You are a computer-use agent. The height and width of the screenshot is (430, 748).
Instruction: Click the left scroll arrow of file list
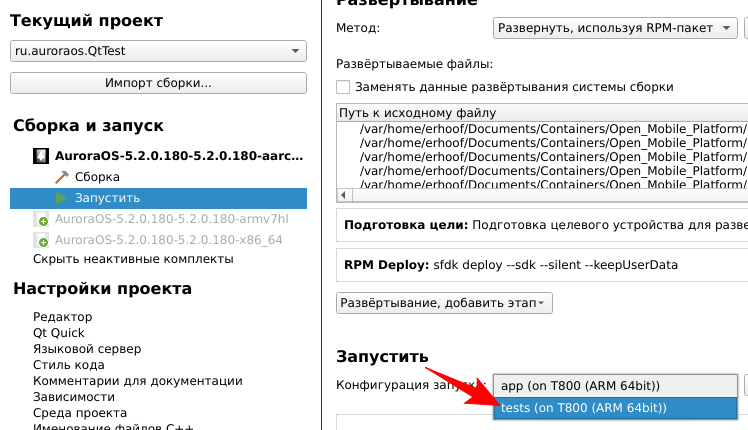pyautogui.click(x=344, y=195)
